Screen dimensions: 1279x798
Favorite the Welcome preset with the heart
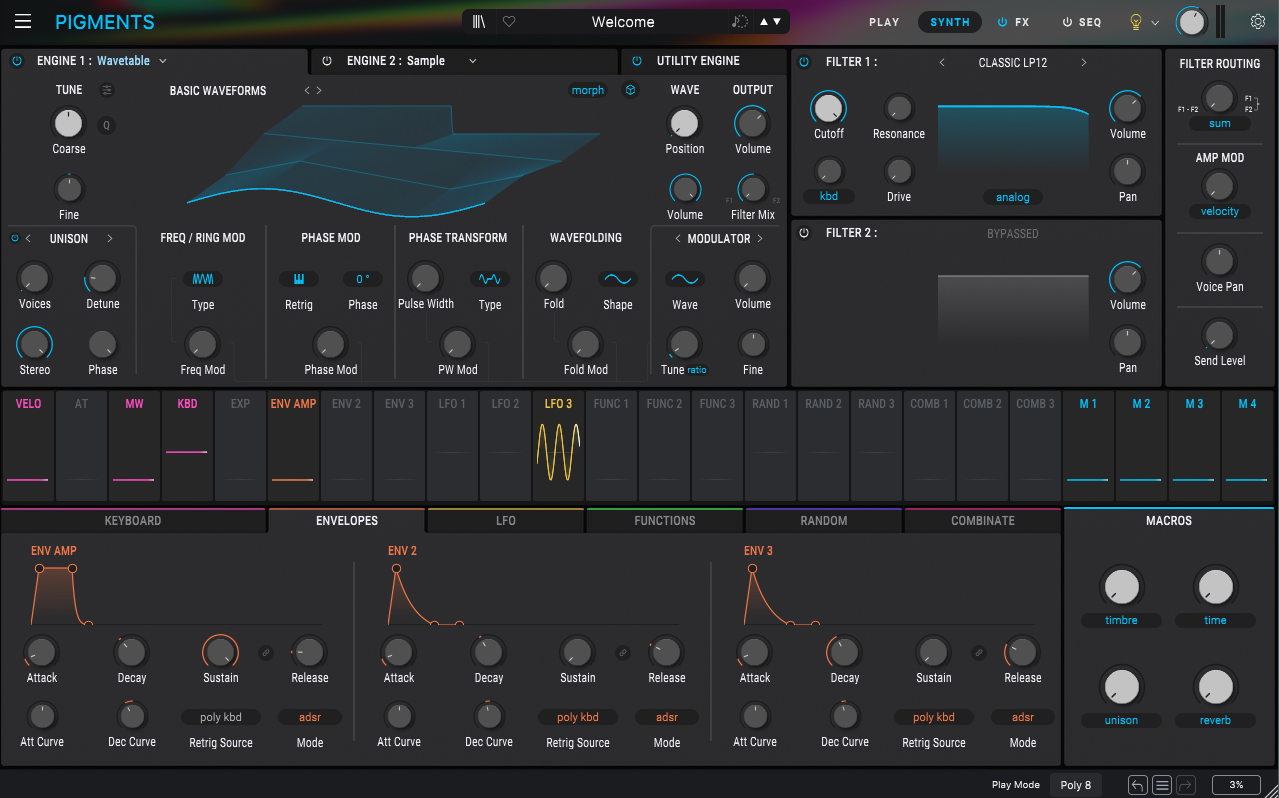click(509, 22)
